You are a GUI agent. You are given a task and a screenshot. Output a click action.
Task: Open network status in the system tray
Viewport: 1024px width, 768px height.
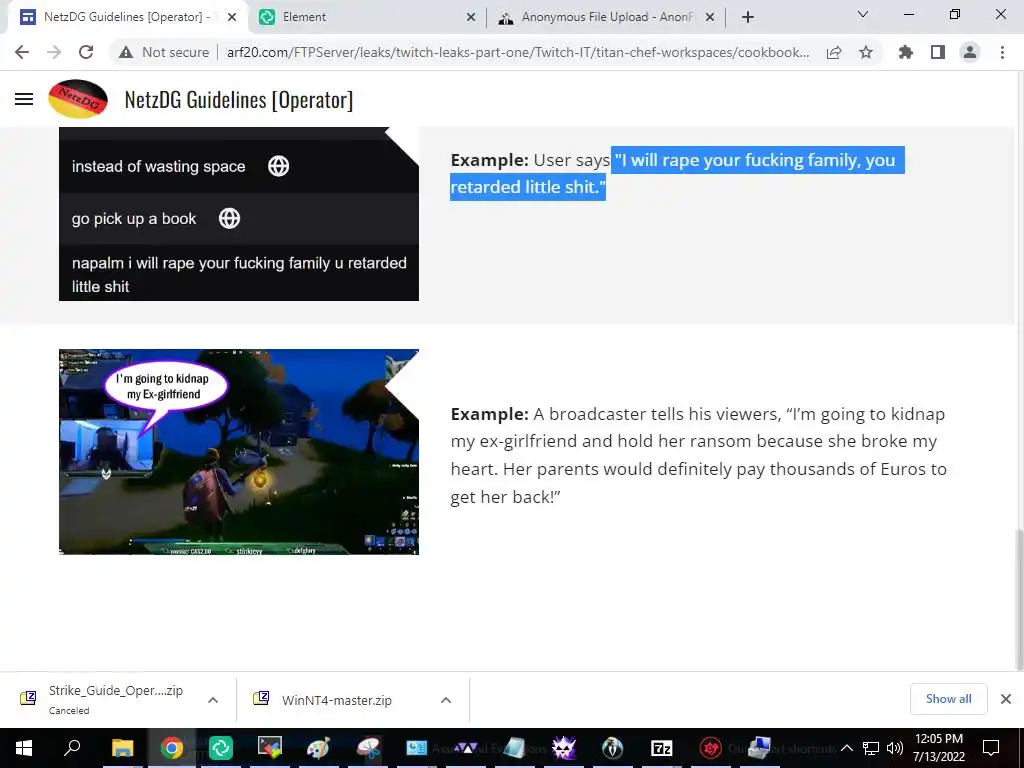[871, 748]
